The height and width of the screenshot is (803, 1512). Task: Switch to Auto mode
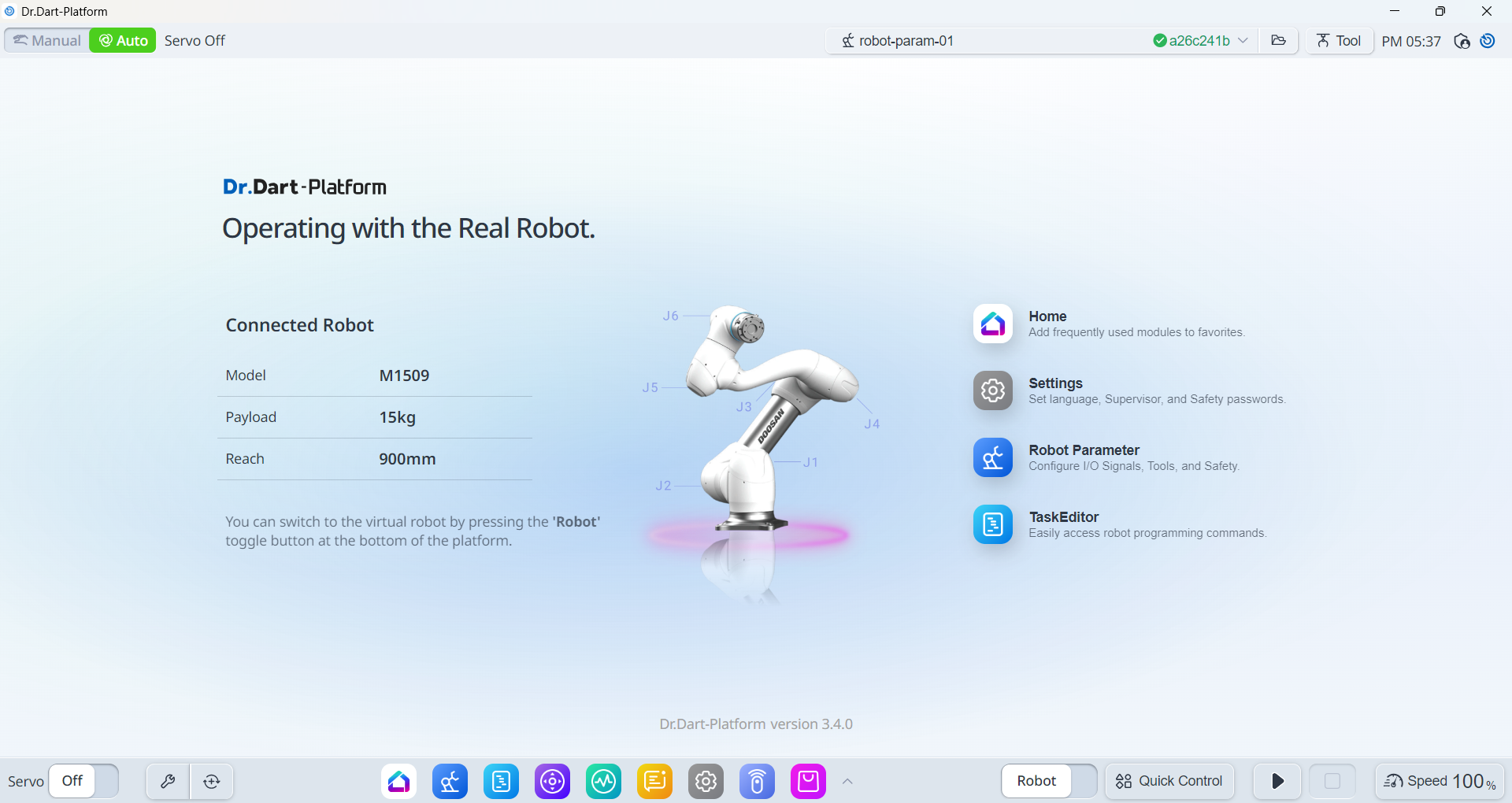[x=123, y=40]
